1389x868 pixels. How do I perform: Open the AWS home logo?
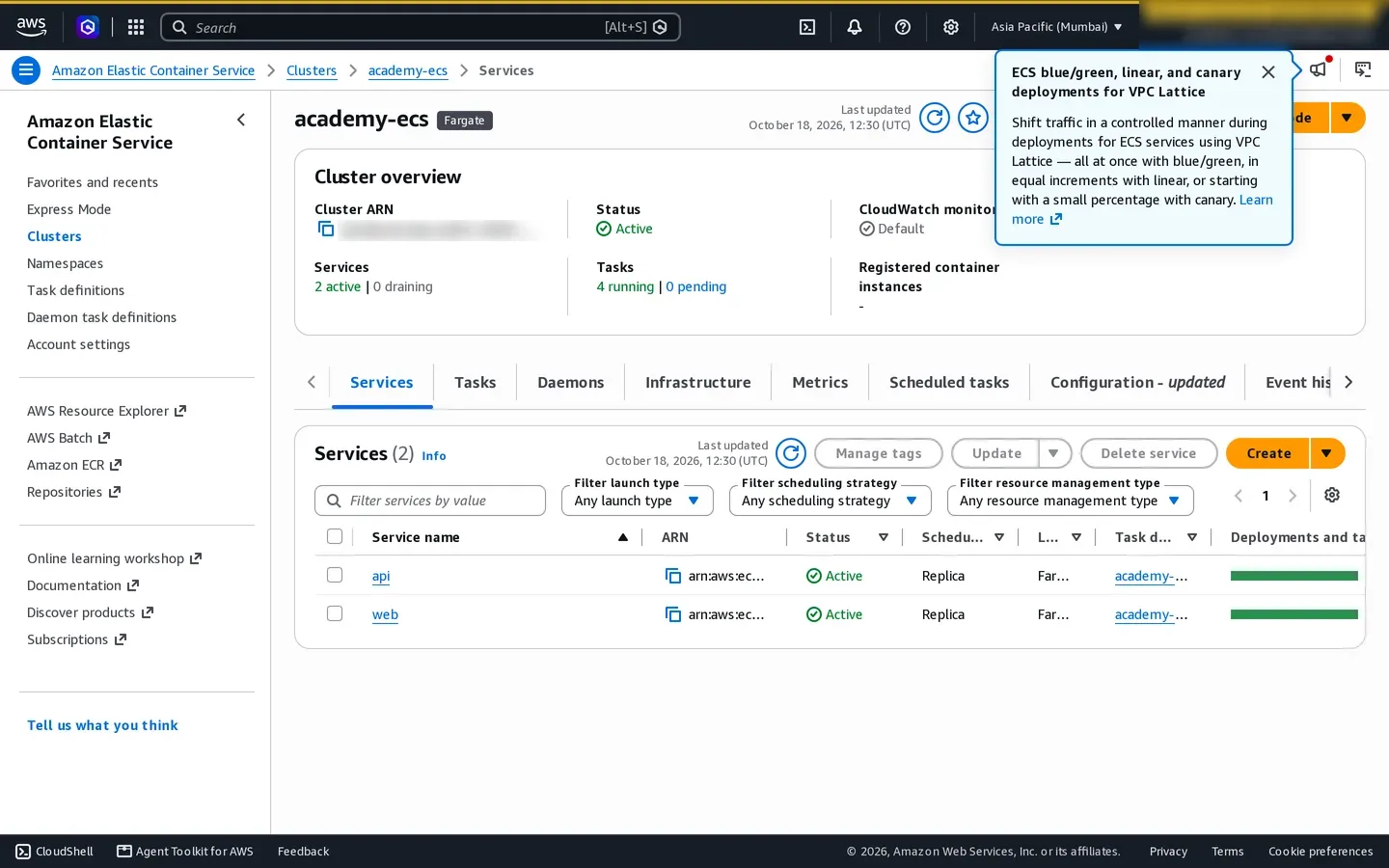coord(31,27)
